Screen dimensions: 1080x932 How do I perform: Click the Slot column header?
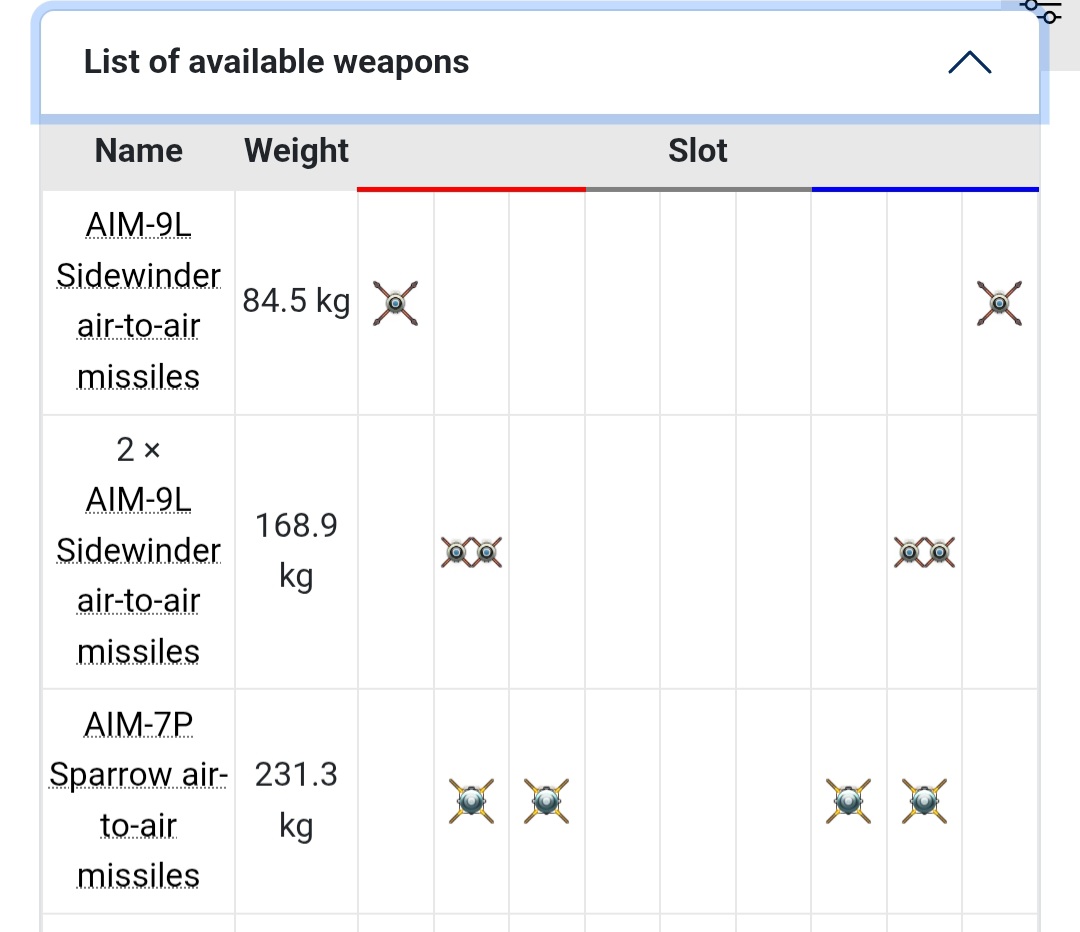pyautogui.click(x=698, y=150)
